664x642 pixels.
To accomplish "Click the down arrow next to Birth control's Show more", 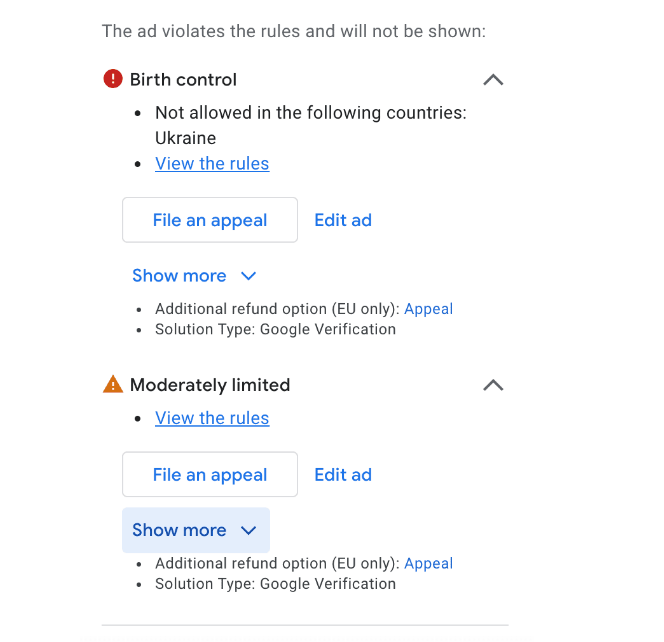I will [x=248, y=276].
